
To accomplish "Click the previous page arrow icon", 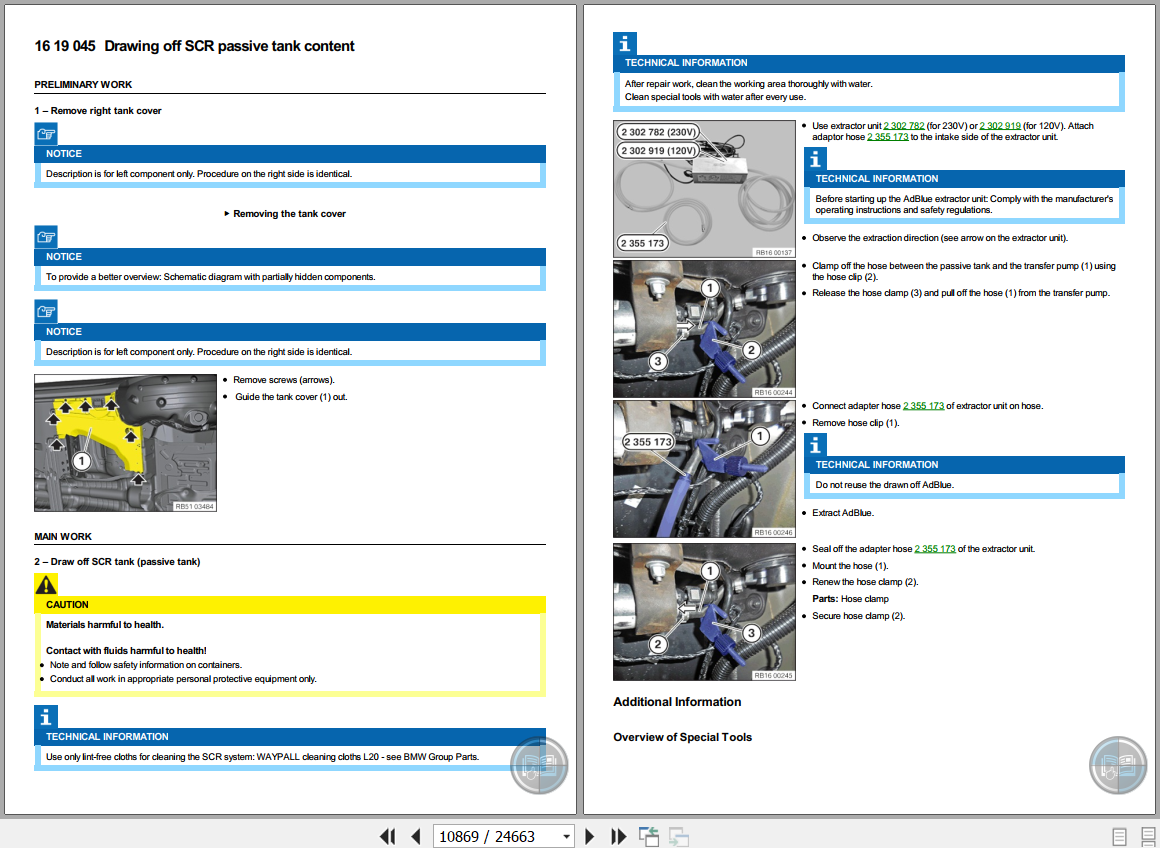I will [x=415, y=836].
